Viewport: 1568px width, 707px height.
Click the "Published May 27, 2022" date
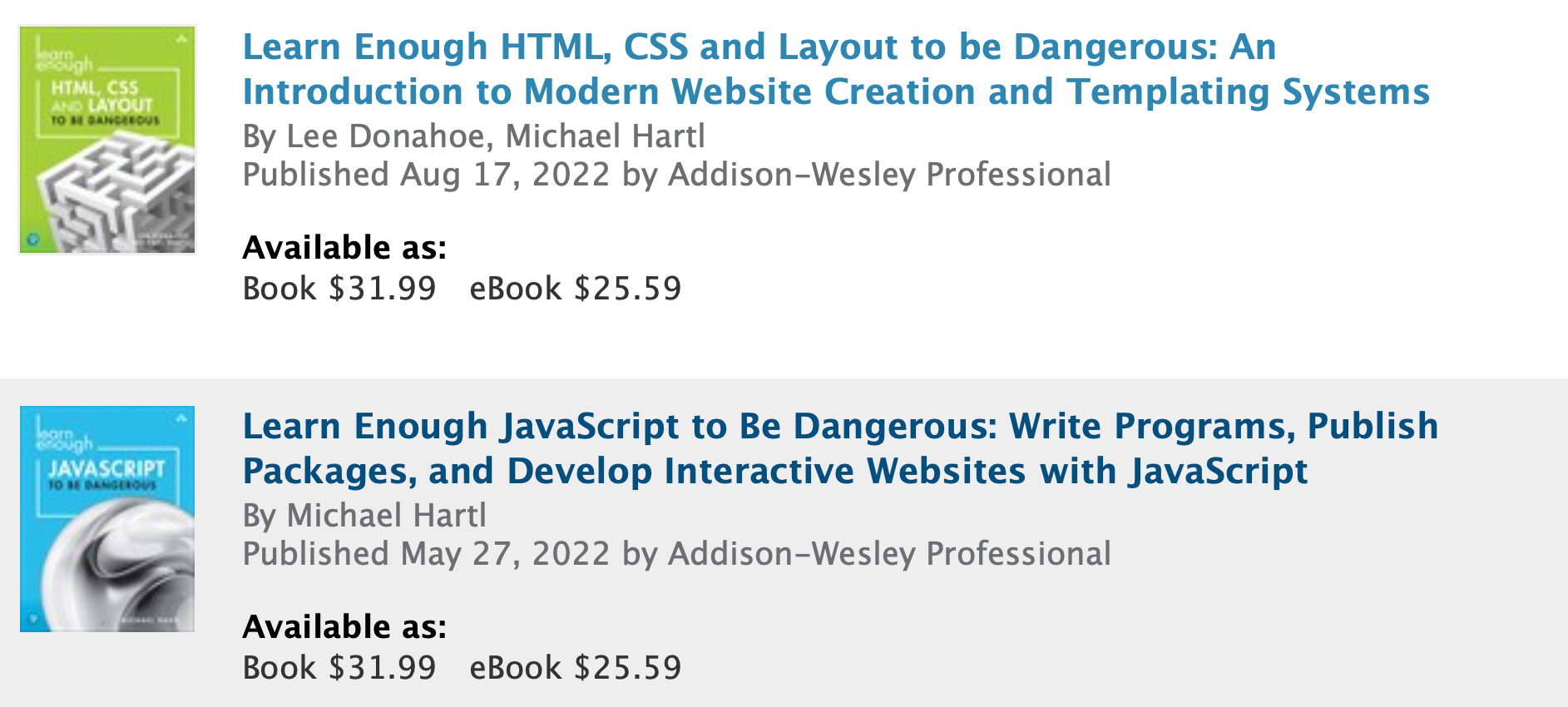[426, 554]
